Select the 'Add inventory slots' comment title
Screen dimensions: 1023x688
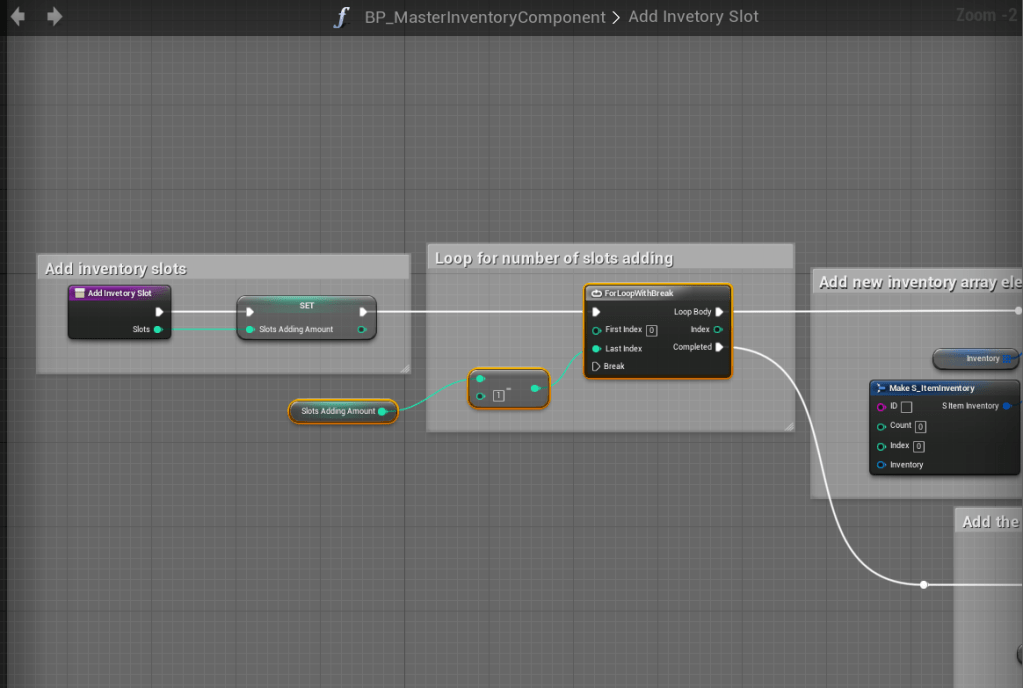click(116, 268)
